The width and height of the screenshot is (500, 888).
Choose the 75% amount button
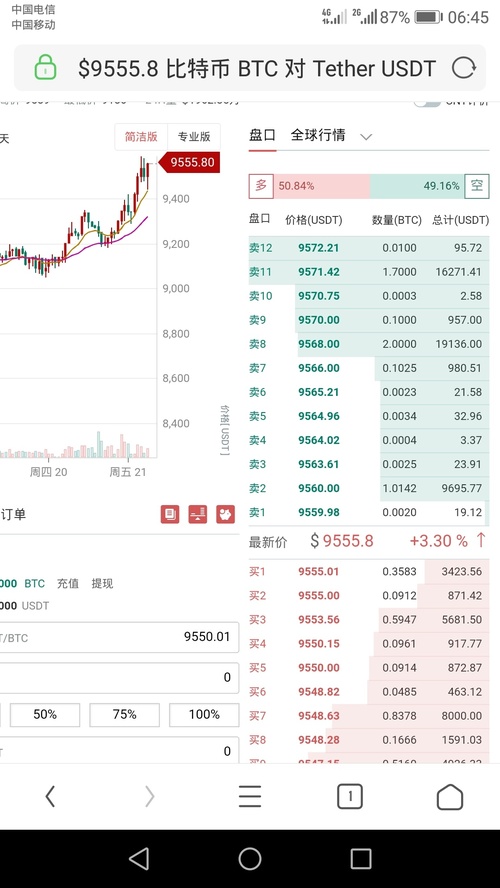125,715
